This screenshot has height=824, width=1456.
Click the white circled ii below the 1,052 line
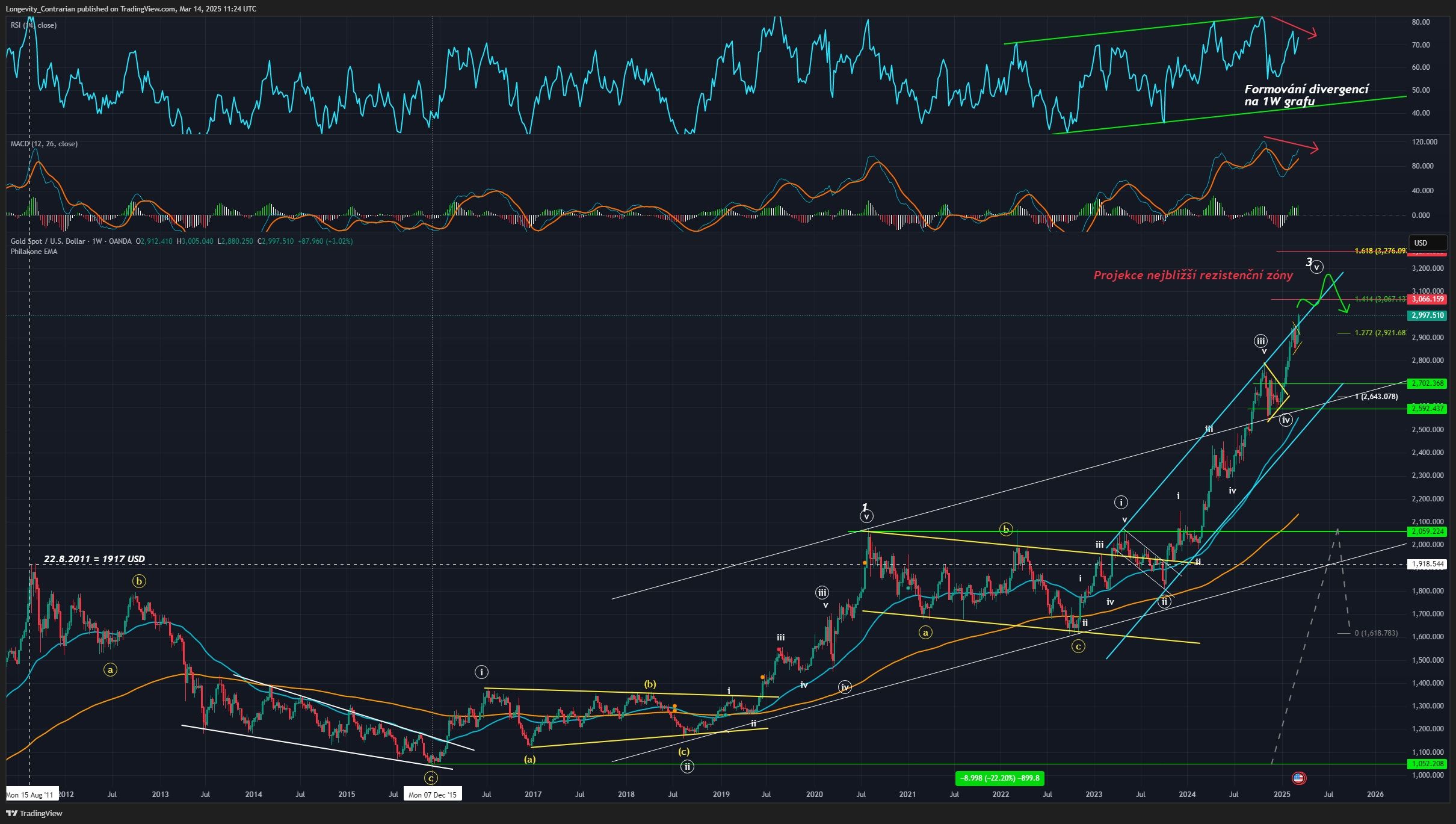687,766
